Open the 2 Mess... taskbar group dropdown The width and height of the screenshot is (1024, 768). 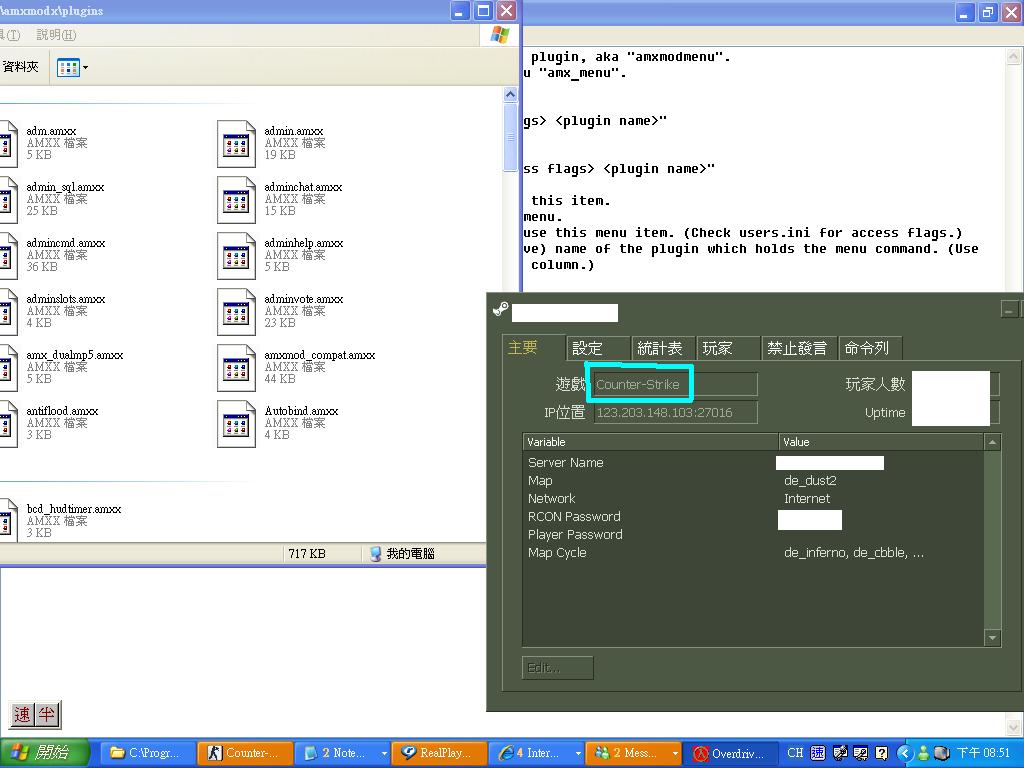(x=675, y=754)
